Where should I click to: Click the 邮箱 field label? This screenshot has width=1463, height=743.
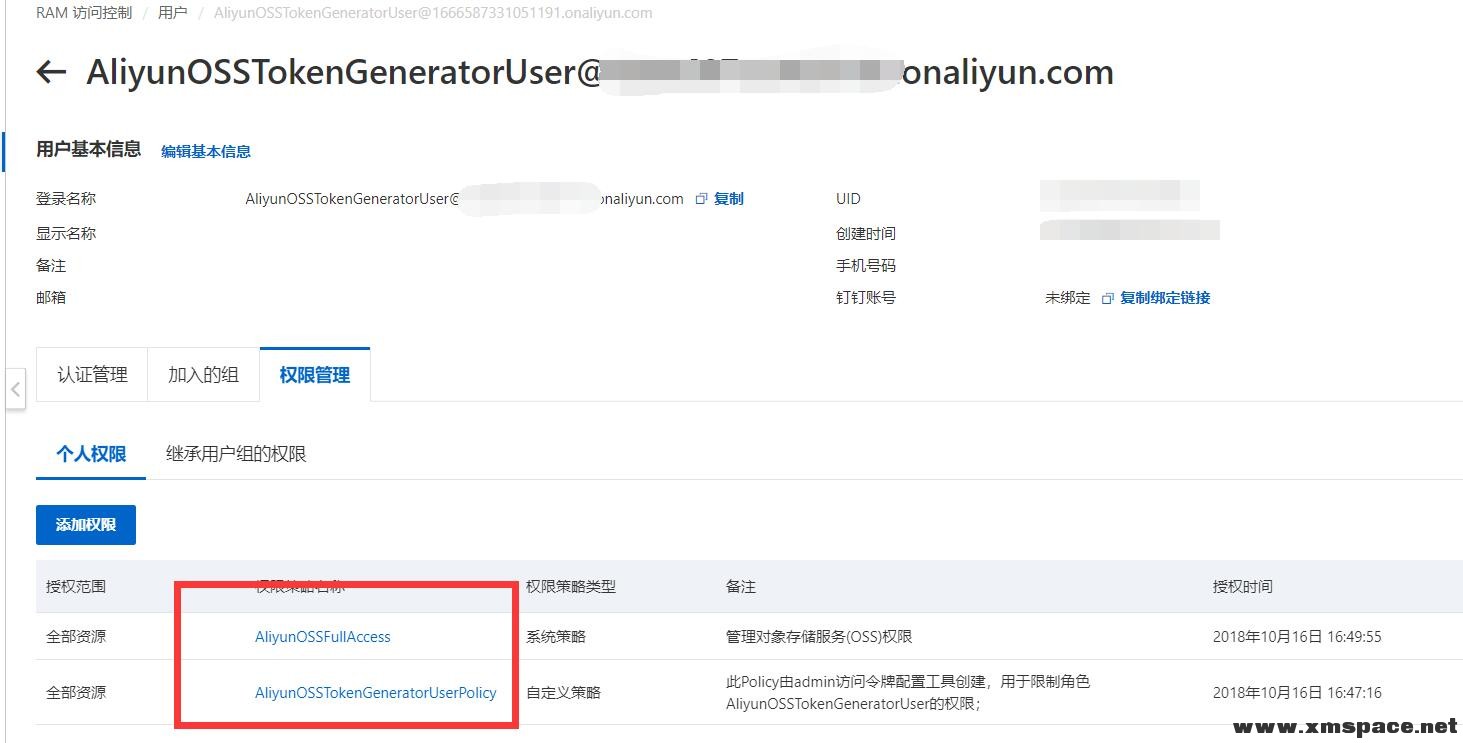(51, 298)
